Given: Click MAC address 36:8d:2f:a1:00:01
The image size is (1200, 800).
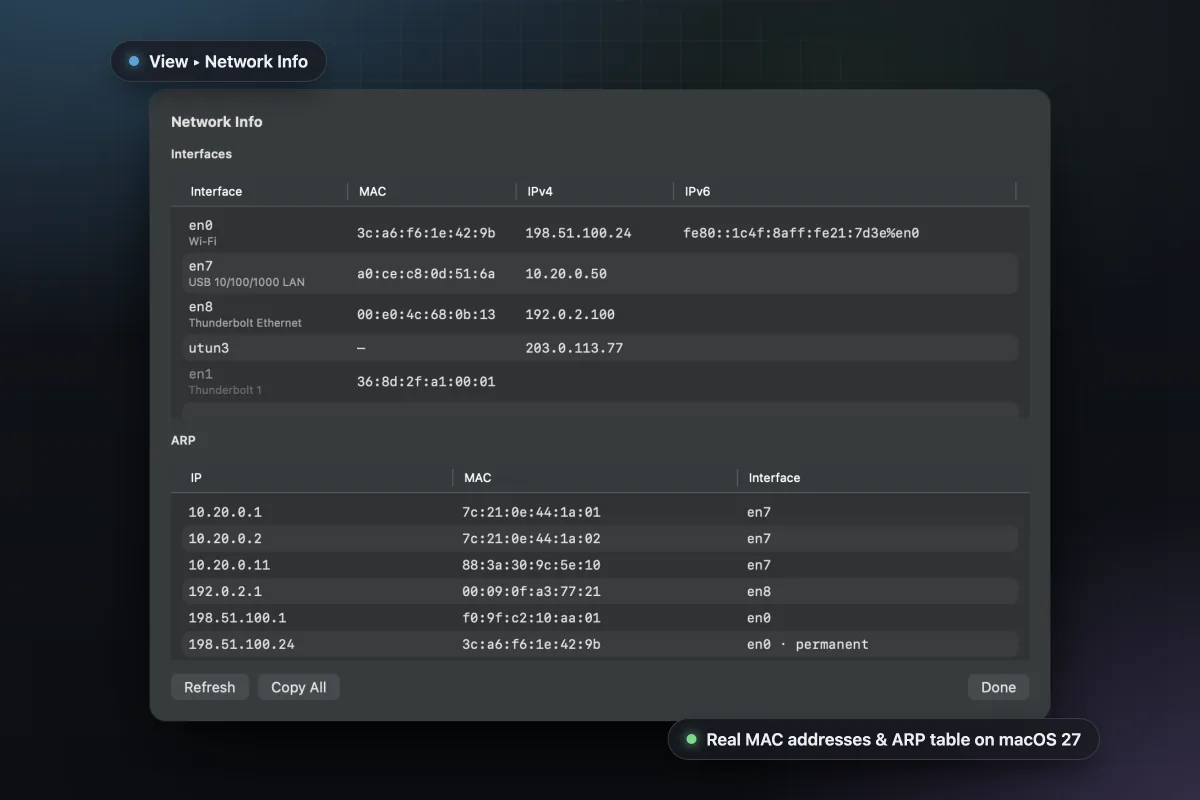Looking at the screenshot, I should coord(426,381).
